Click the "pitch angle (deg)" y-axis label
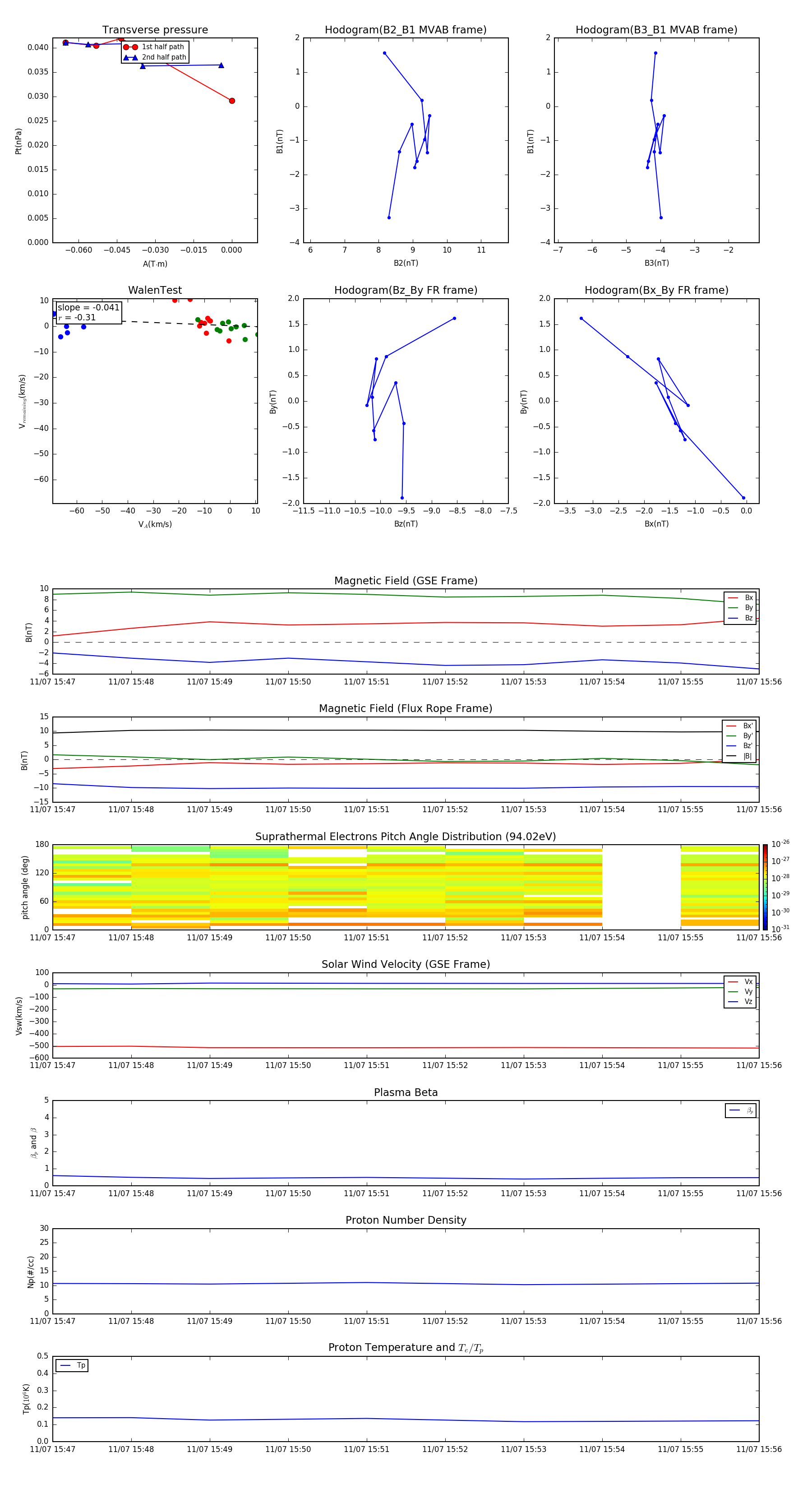812x1489 pixels. coord(25,887)
